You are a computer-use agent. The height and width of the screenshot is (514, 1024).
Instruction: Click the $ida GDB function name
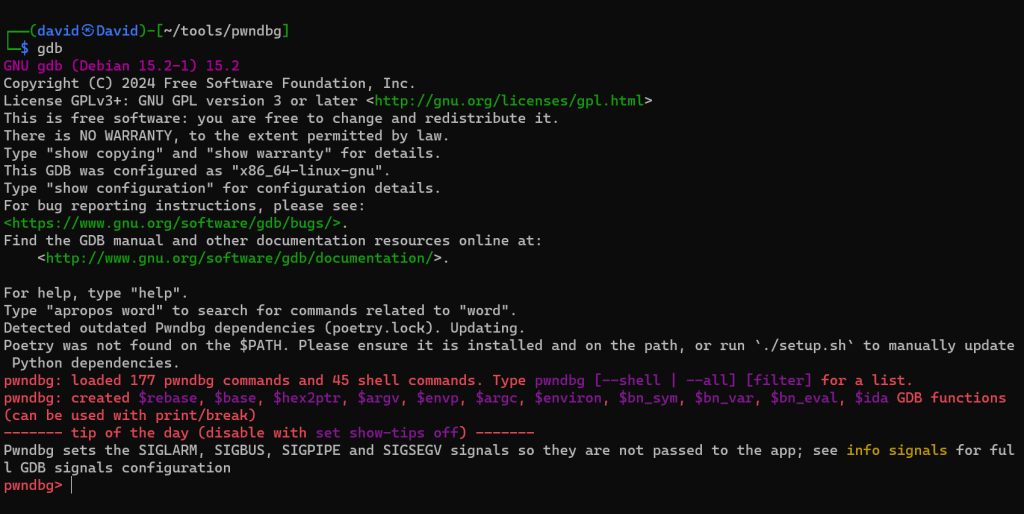point(875,398)
